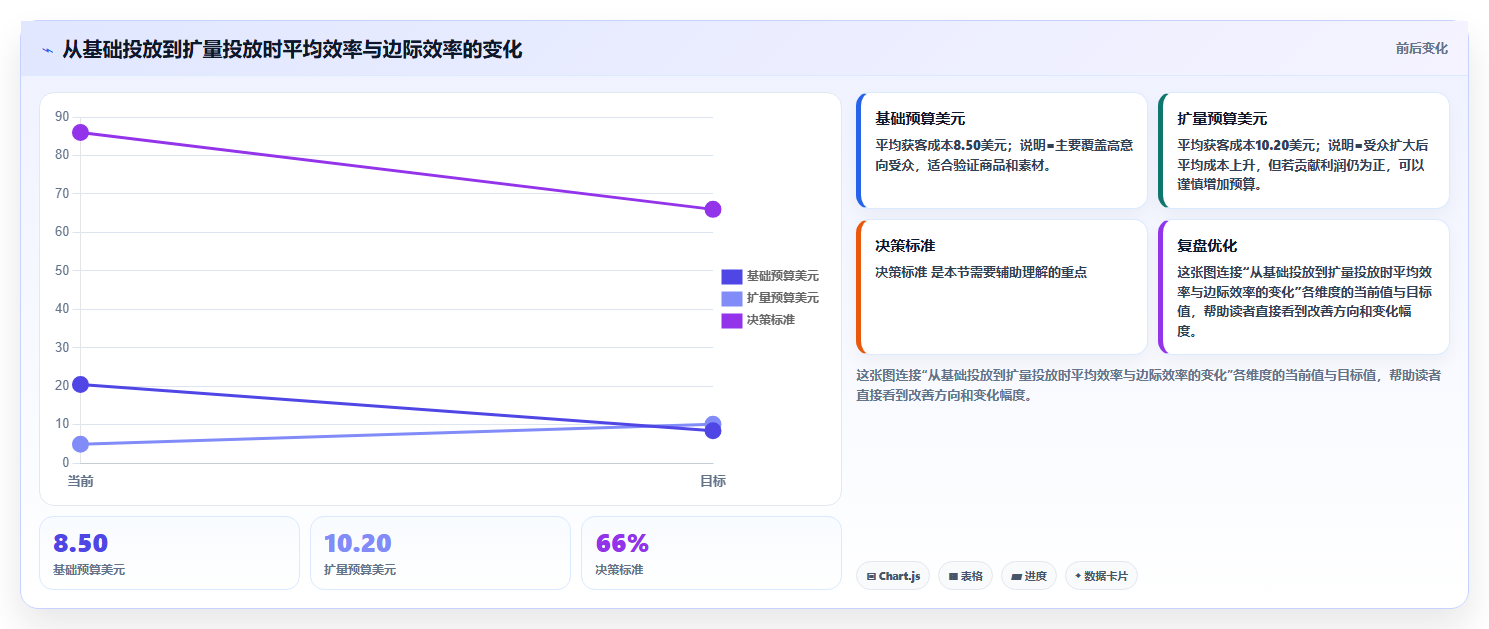This screenshot has width=1489, height=629.
Task: Click the light blue data point at 目标
Action: (x=713, y=424)
